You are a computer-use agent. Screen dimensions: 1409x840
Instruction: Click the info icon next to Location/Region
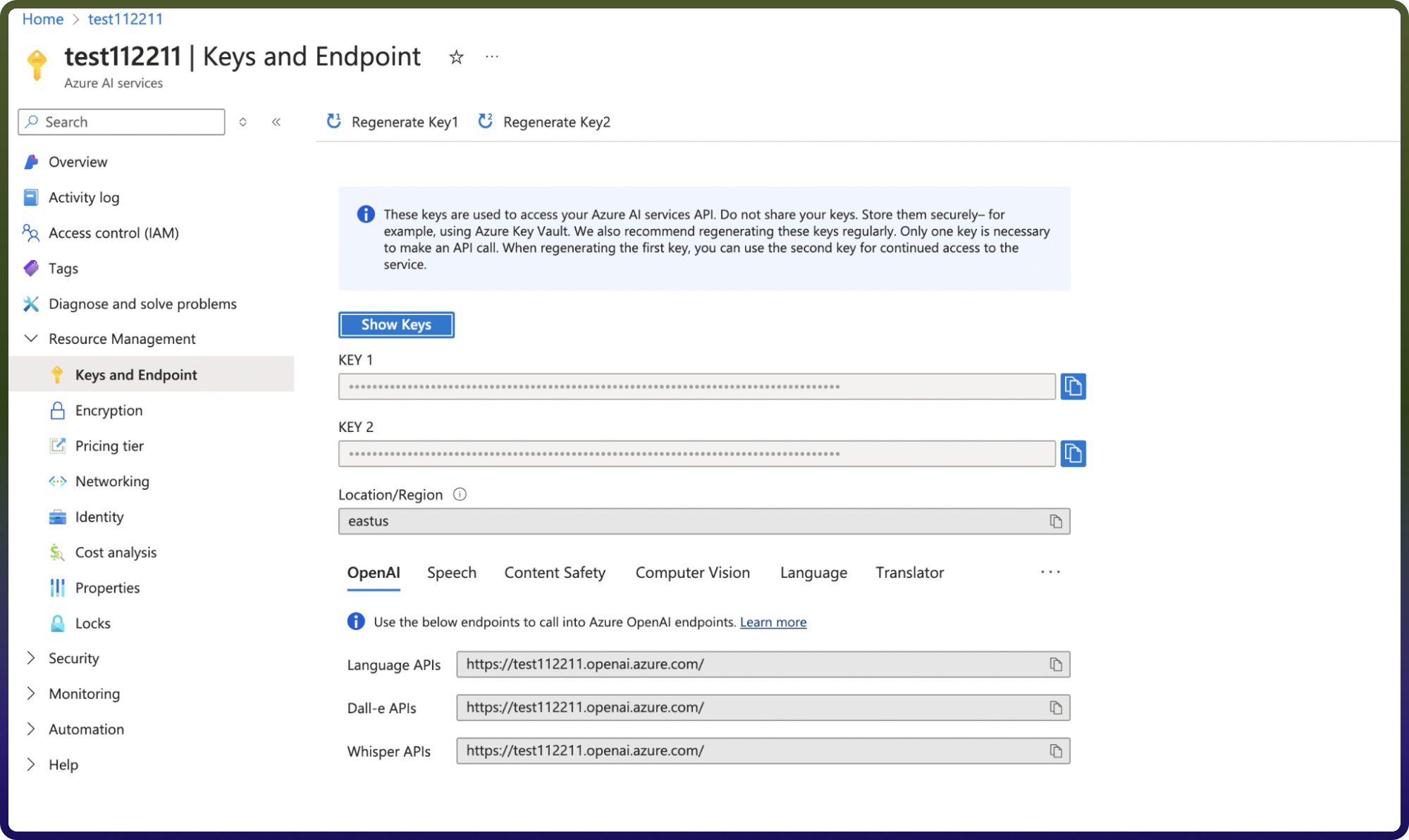pyautogui.click(x=460, y=495)
